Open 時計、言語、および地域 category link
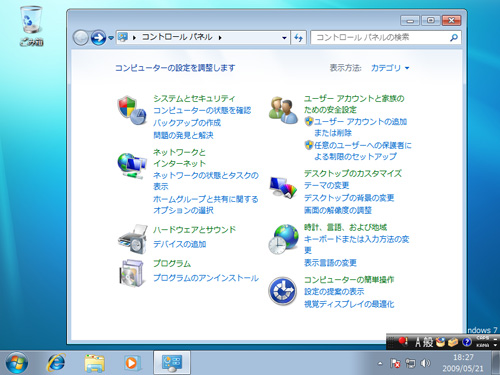This screenshot has height=375, width=500. 345,227
